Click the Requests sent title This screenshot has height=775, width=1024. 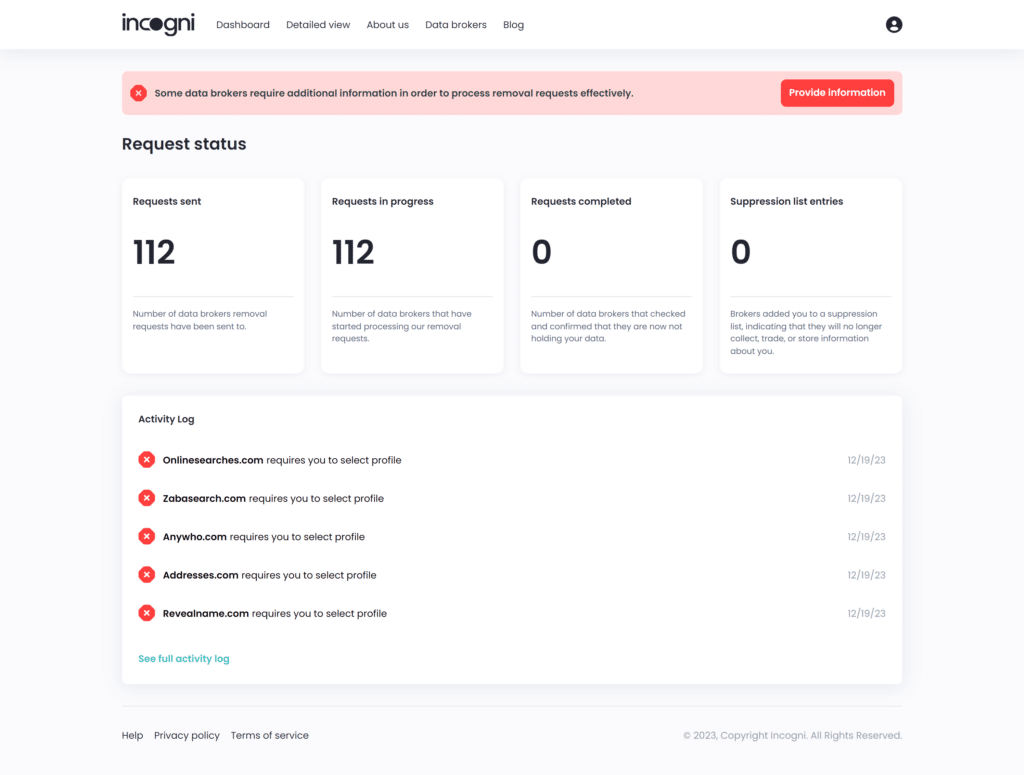click(167, 201)
